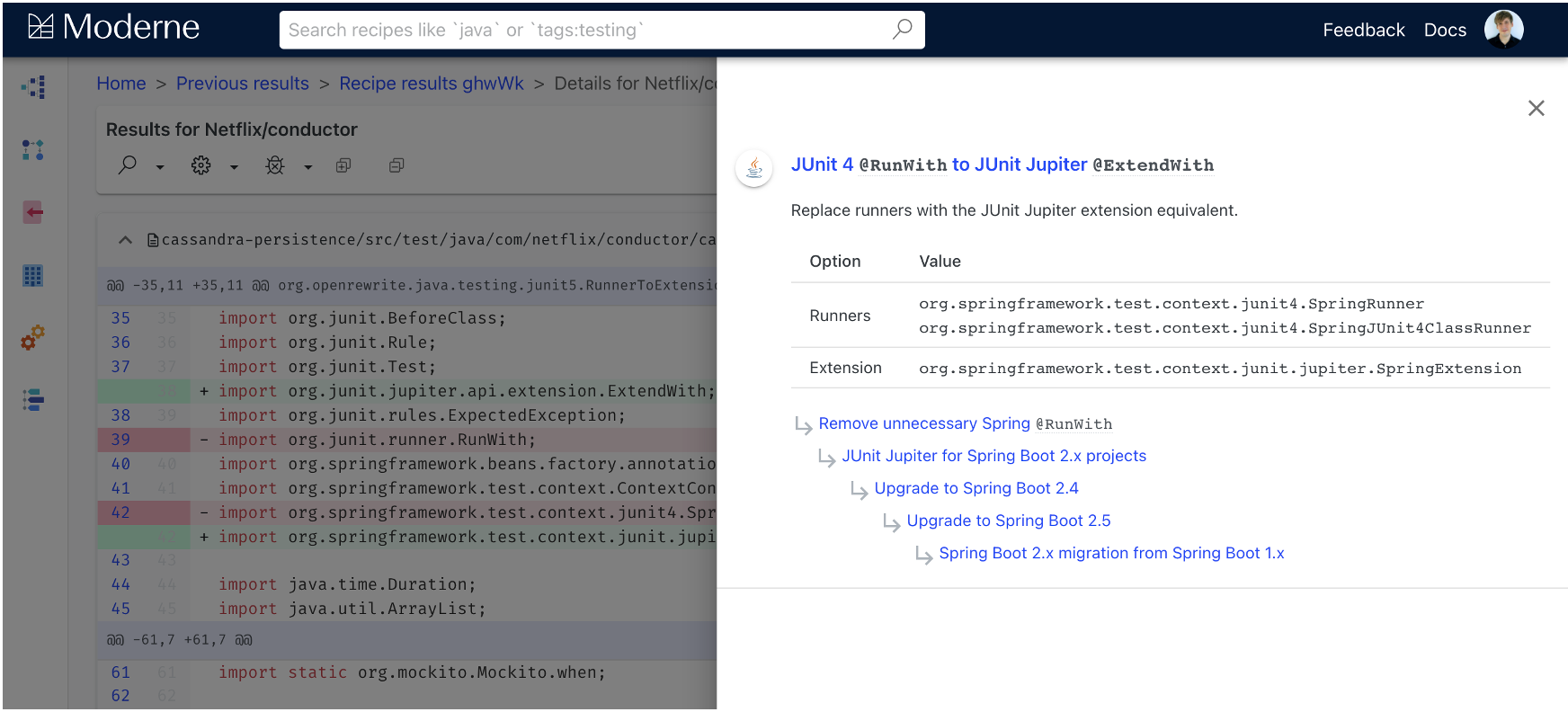1568x712 pixels.
Task: Open Remove unnecessary Spring @RunWith link
Action: 965,423
